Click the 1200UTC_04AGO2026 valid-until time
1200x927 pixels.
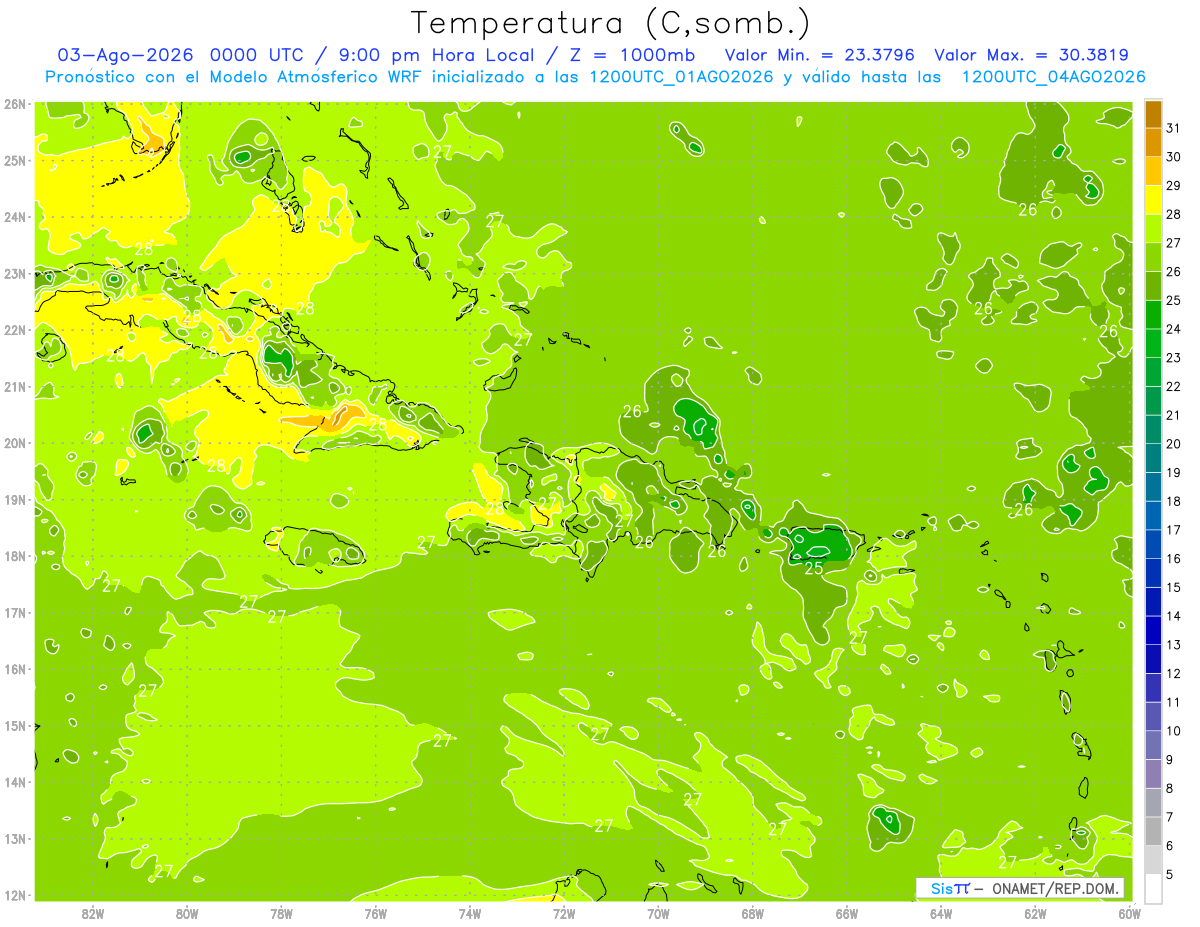click(x=1053, y=77)
